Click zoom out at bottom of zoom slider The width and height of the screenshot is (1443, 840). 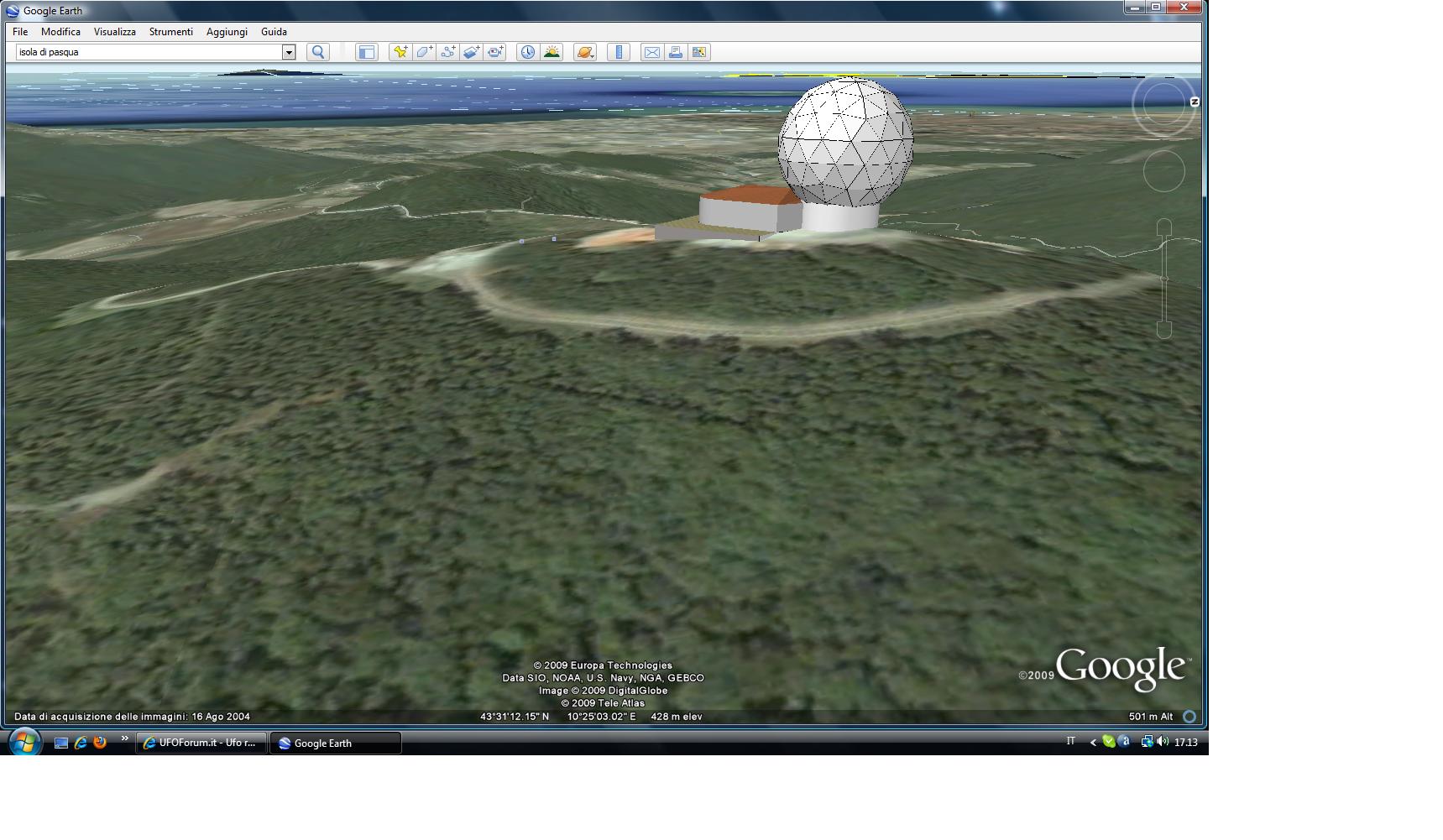click(1164, 330)
